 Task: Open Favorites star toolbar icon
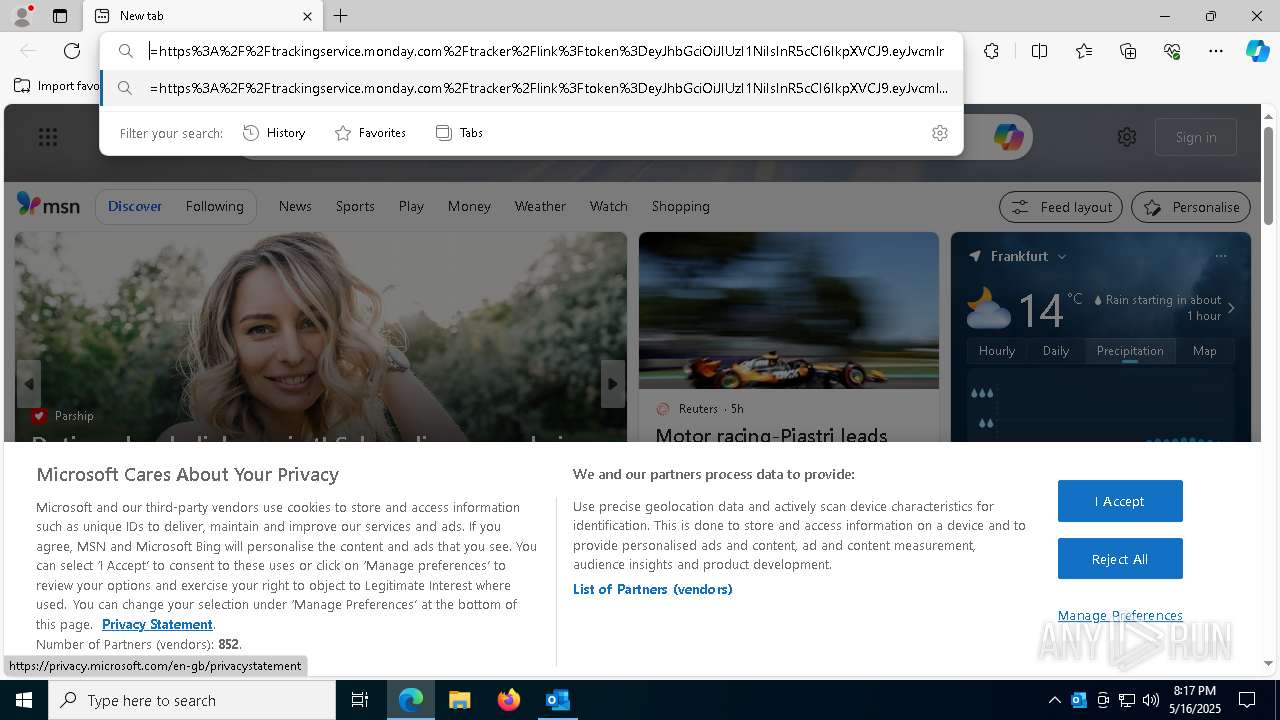[x=1084, y=51]
